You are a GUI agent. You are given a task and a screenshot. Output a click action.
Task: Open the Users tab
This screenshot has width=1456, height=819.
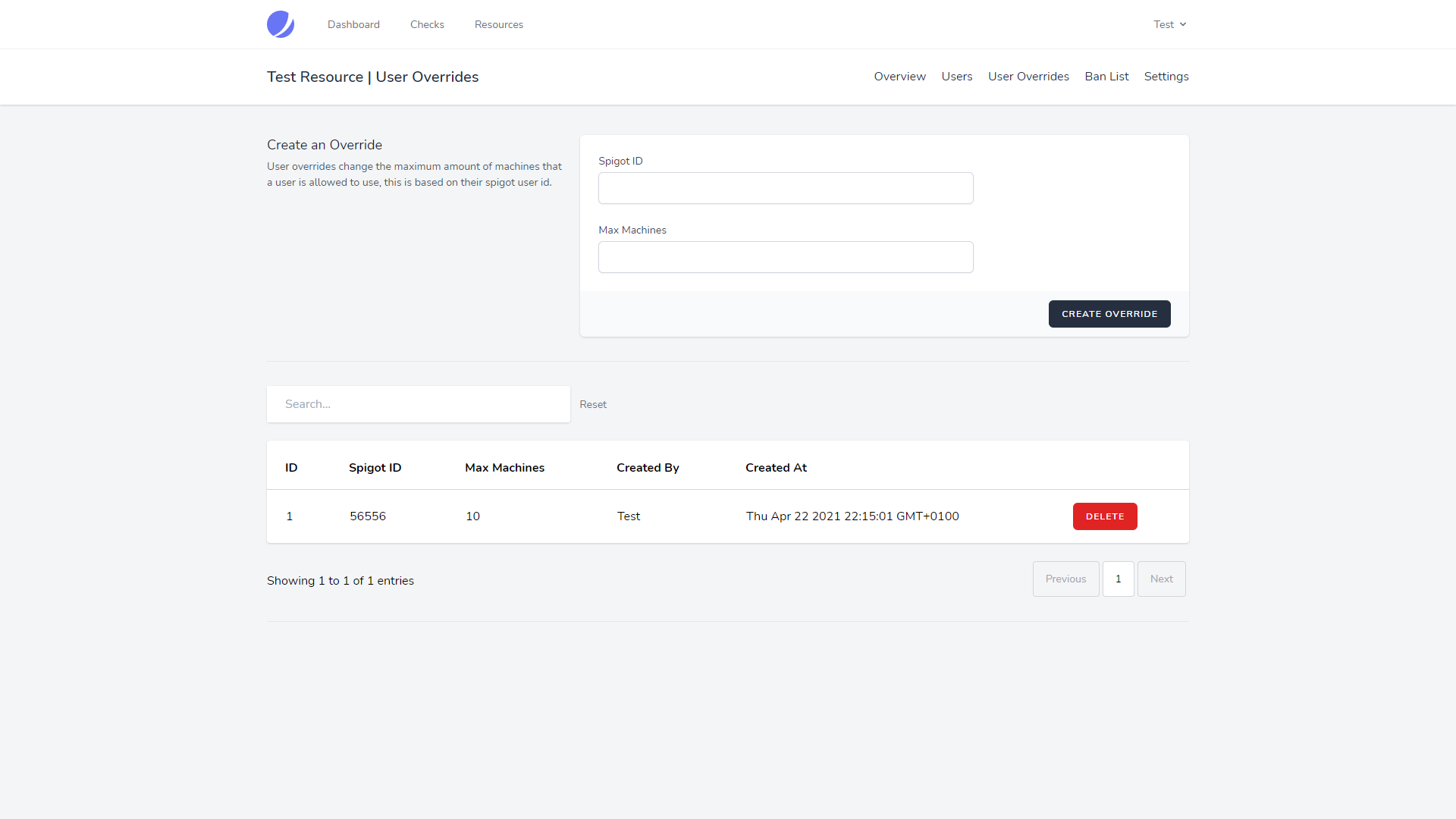click(956, 77)
